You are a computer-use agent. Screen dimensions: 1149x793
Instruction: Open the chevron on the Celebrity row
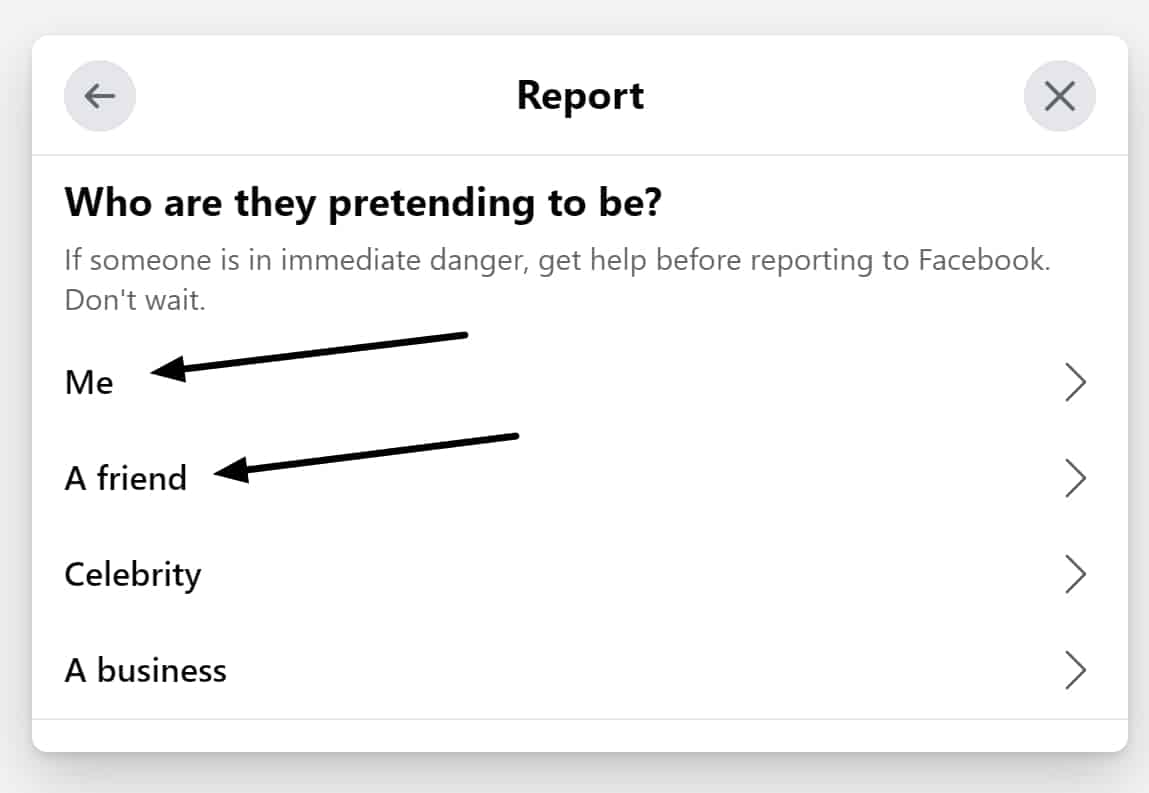[x=1075, y=574]
